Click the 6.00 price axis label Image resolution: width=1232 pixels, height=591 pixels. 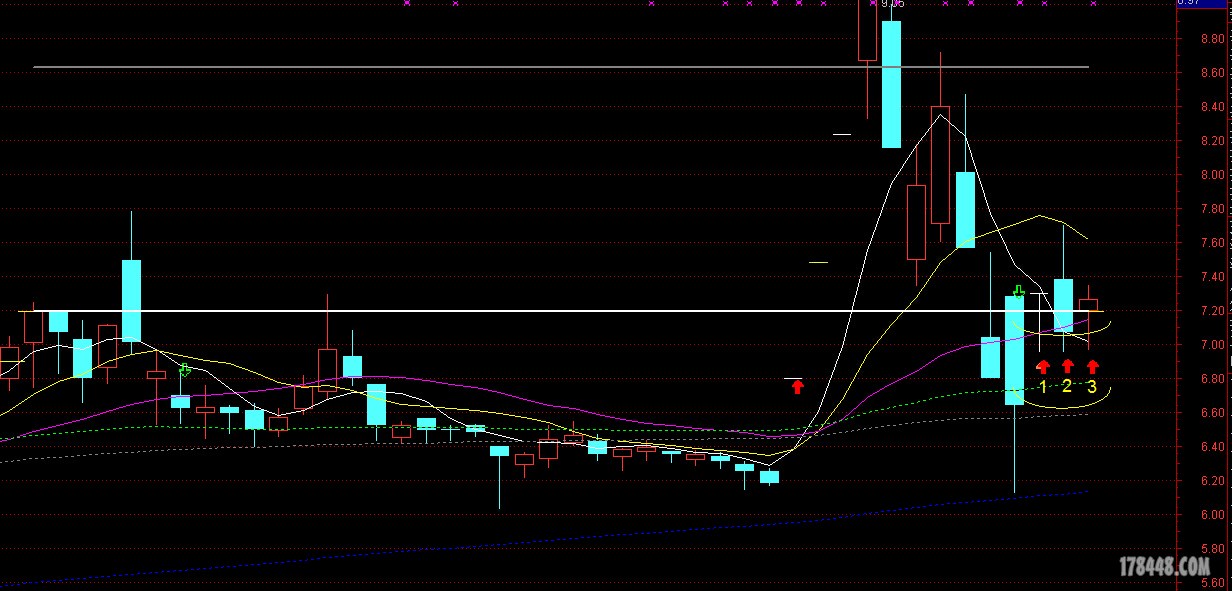point(1212,514)
